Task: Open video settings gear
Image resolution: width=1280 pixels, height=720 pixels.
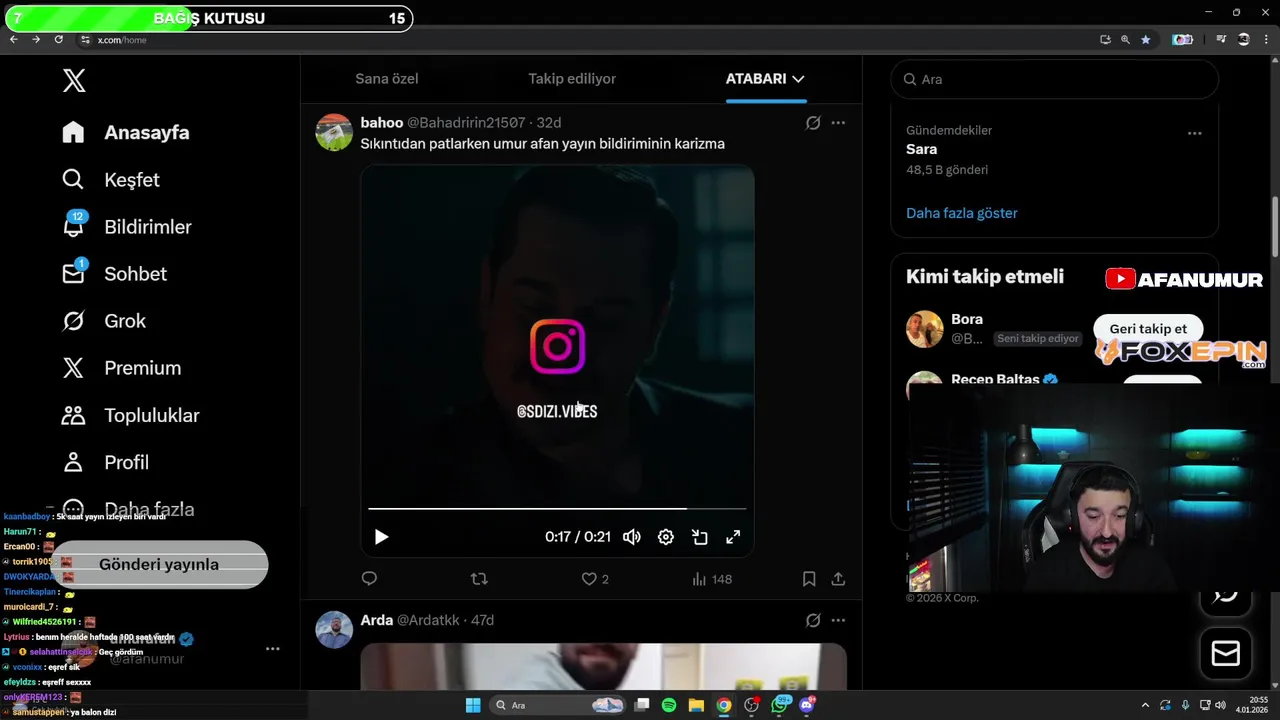Action: [x=666, y=537]
